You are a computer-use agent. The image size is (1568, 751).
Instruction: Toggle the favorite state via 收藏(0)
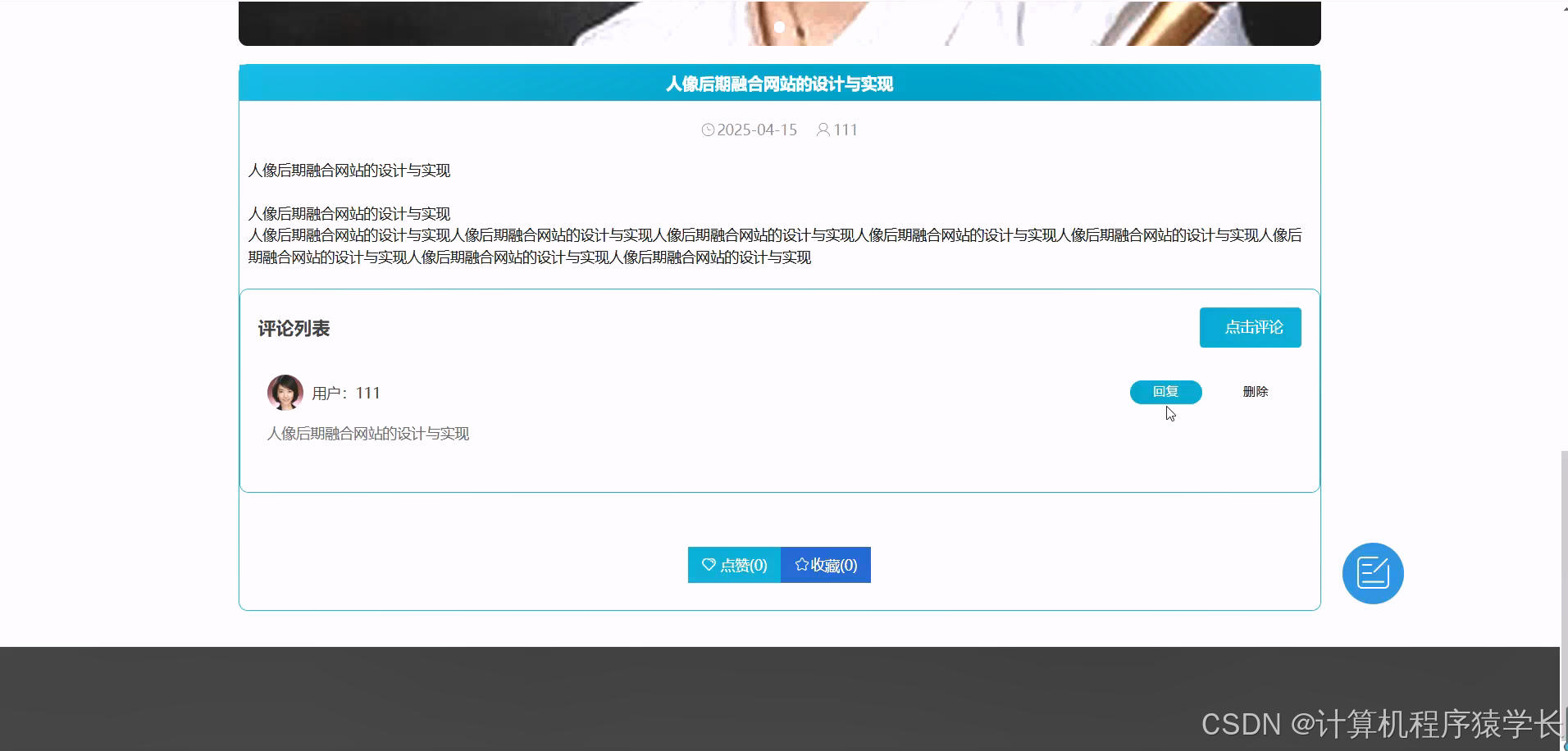pos(825,564)
